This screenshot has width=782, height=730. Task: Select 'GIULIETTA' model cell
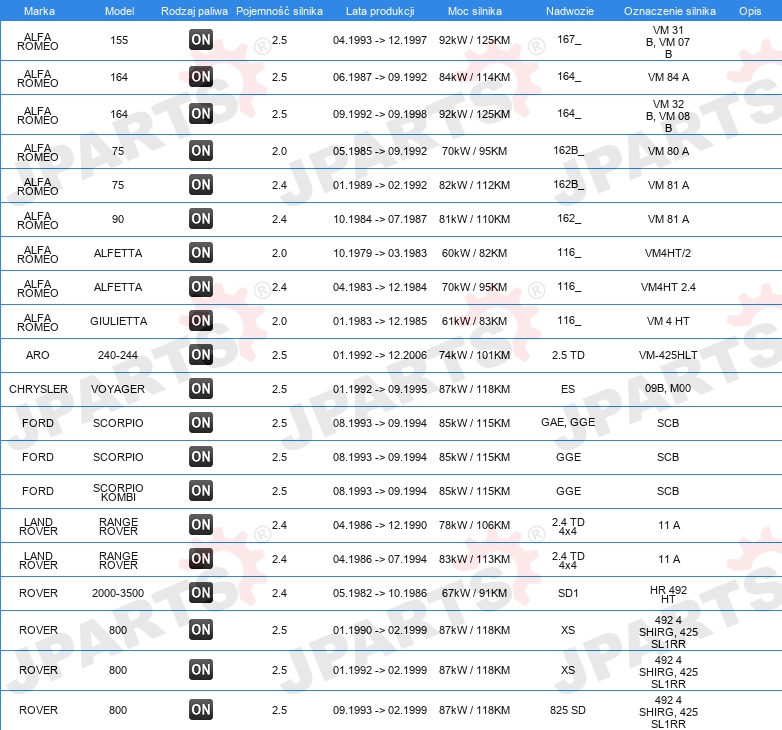(119, 321)
